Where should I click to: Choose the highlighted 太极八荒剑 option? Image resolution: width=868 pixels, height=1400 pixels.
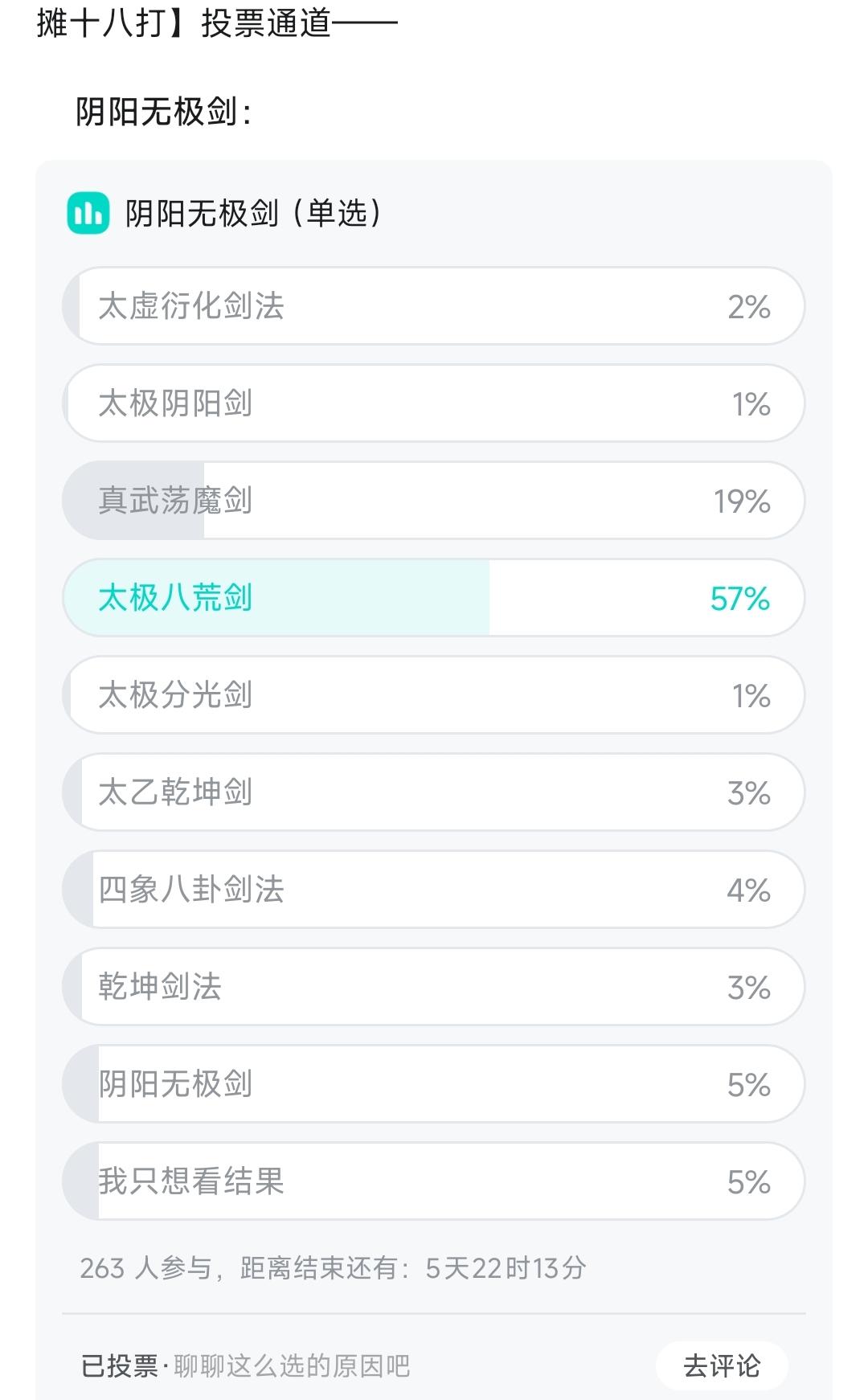[433, 598]
